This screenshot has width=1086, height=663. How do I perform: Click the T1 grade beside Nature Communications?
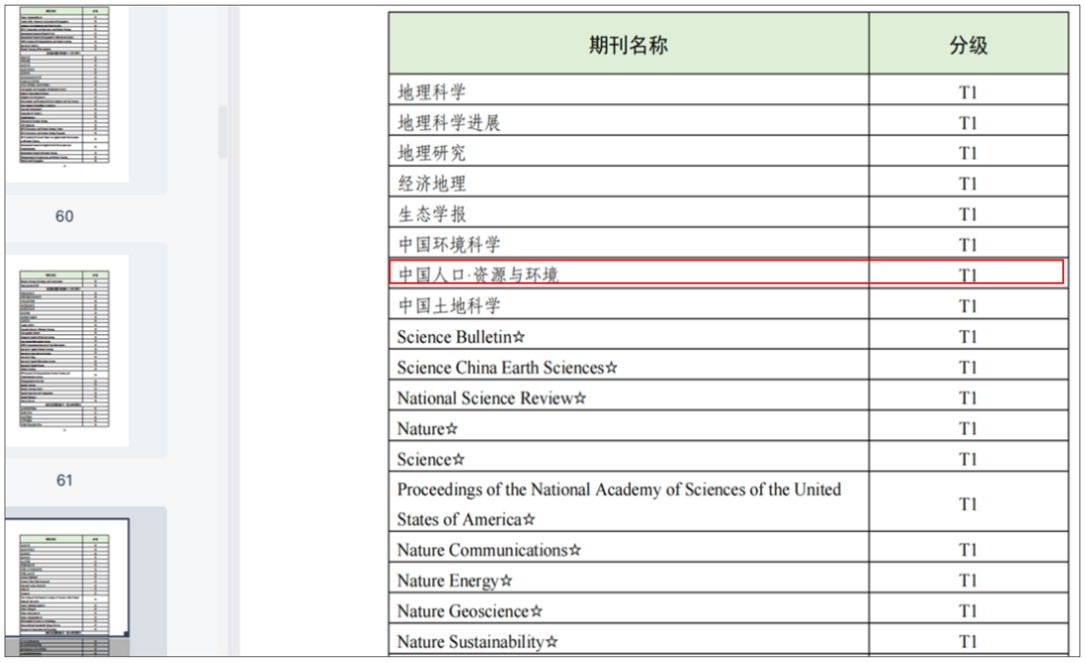point(967,550)
